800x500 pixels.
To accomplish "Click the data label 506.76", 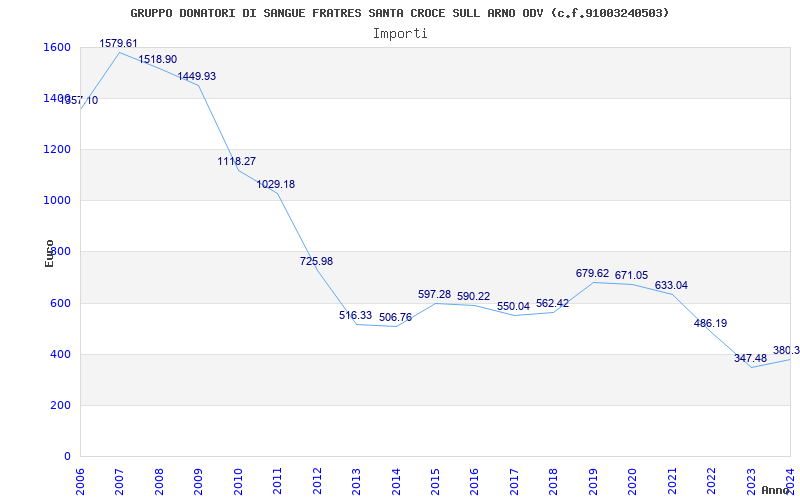I will [395, 317].
